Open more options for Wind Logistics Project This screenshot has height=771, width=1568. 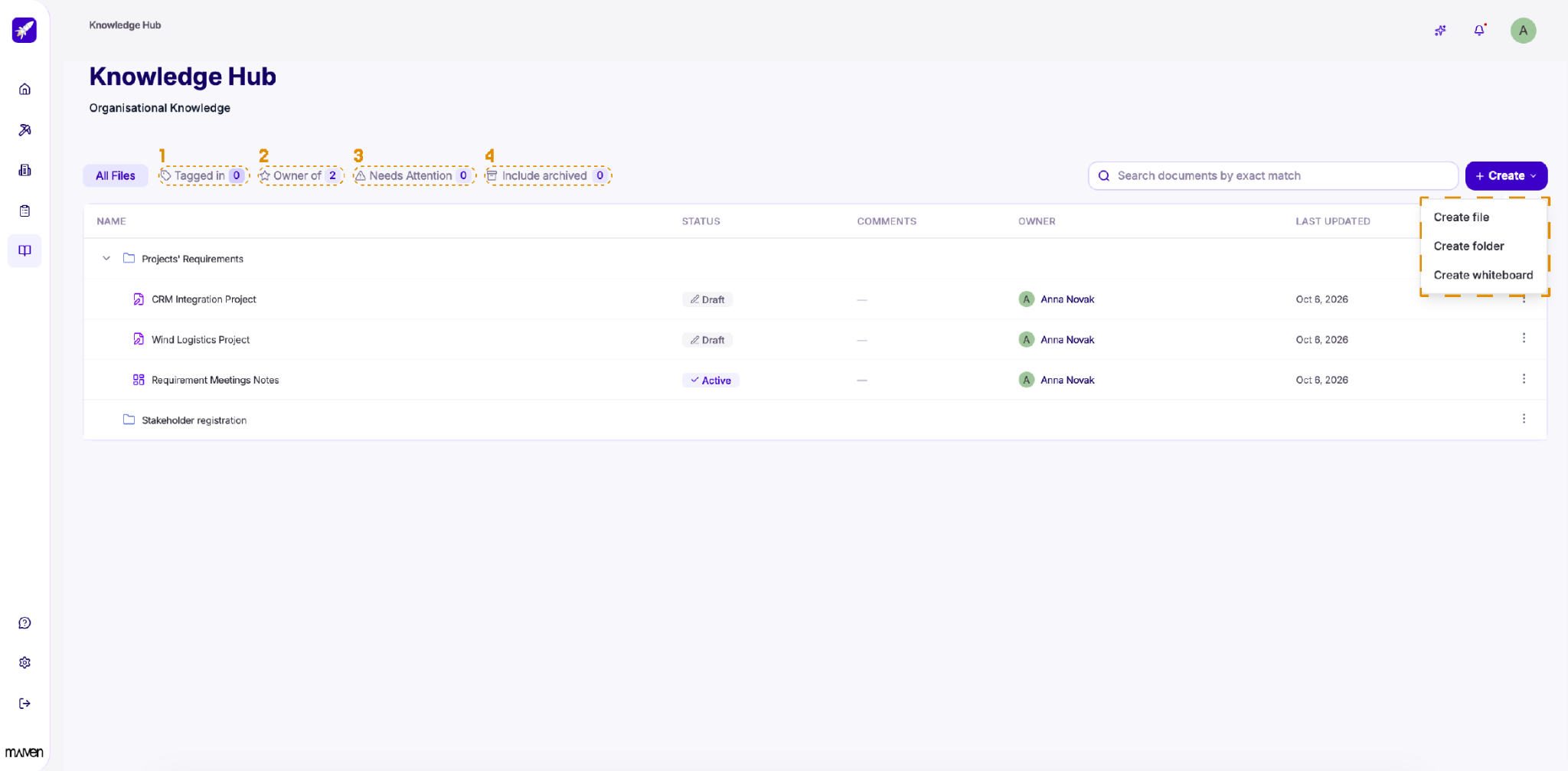pos(1524,338)
